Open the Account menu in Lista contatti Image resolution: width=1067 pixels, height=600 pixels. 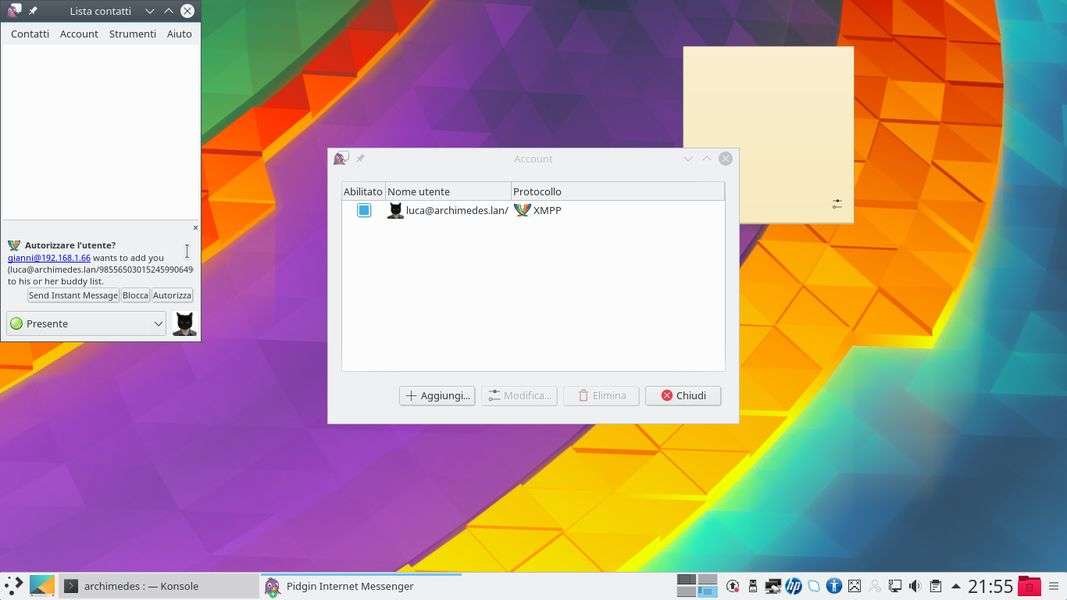point(79,33)
